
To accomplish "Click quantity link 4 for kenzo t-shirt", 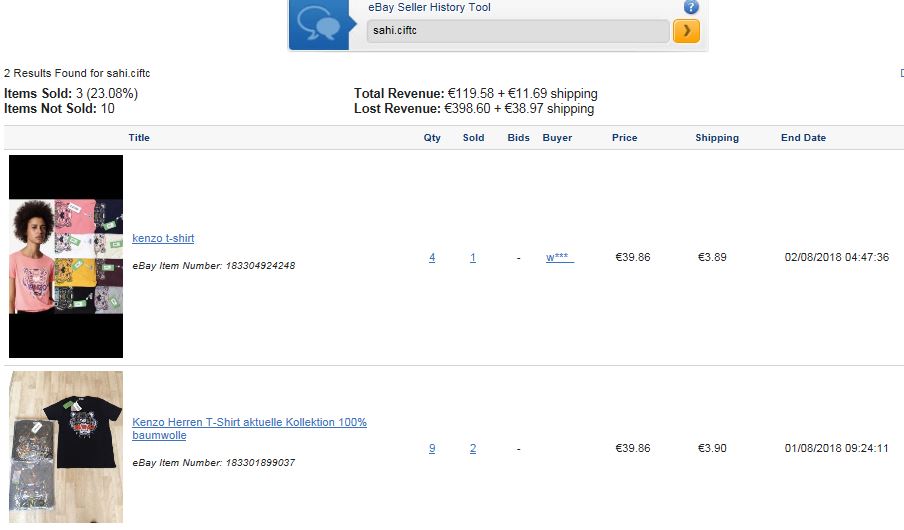I will pyautogui.click(x=432, y=258).
